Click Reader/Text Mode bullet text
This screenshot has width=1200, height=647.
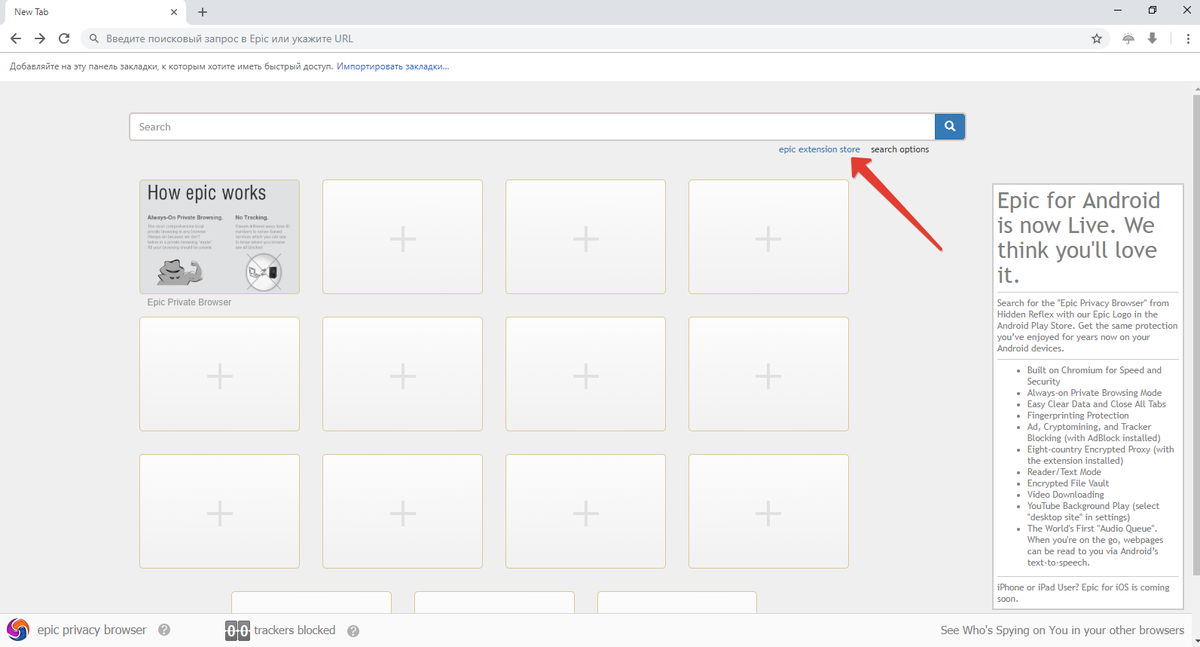pos(1064,472)
